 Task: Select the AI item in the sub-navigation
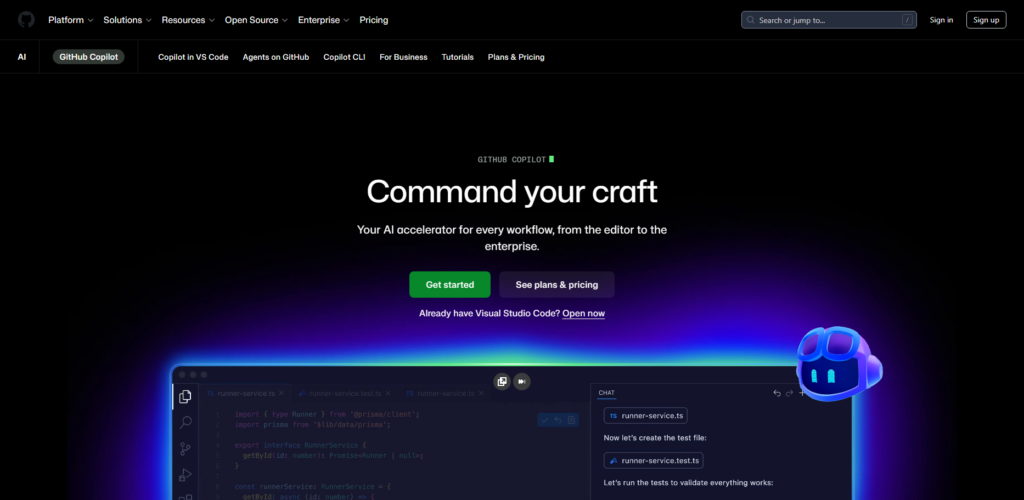click(x=22, y=57)
